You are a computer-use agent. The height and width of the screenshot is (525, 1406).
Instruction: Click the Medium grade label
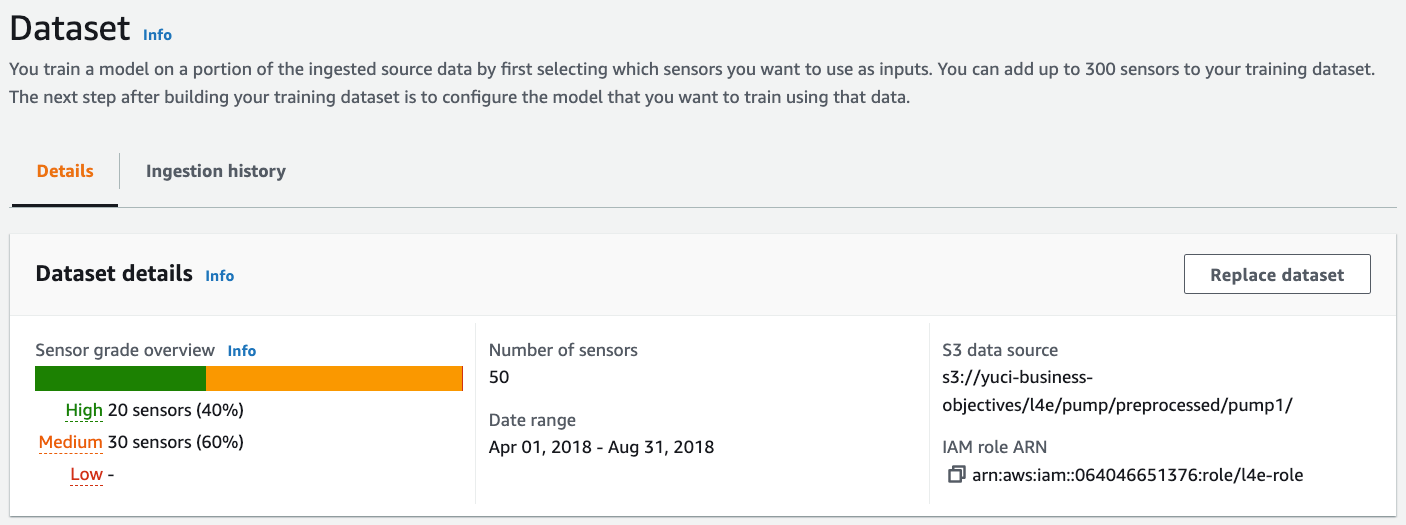click(70, 442)
